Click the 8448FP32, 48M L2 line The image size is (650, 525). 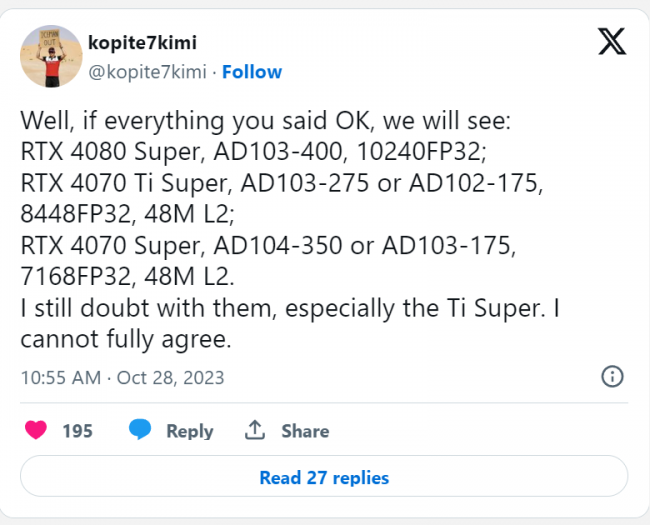click(127, 214)
